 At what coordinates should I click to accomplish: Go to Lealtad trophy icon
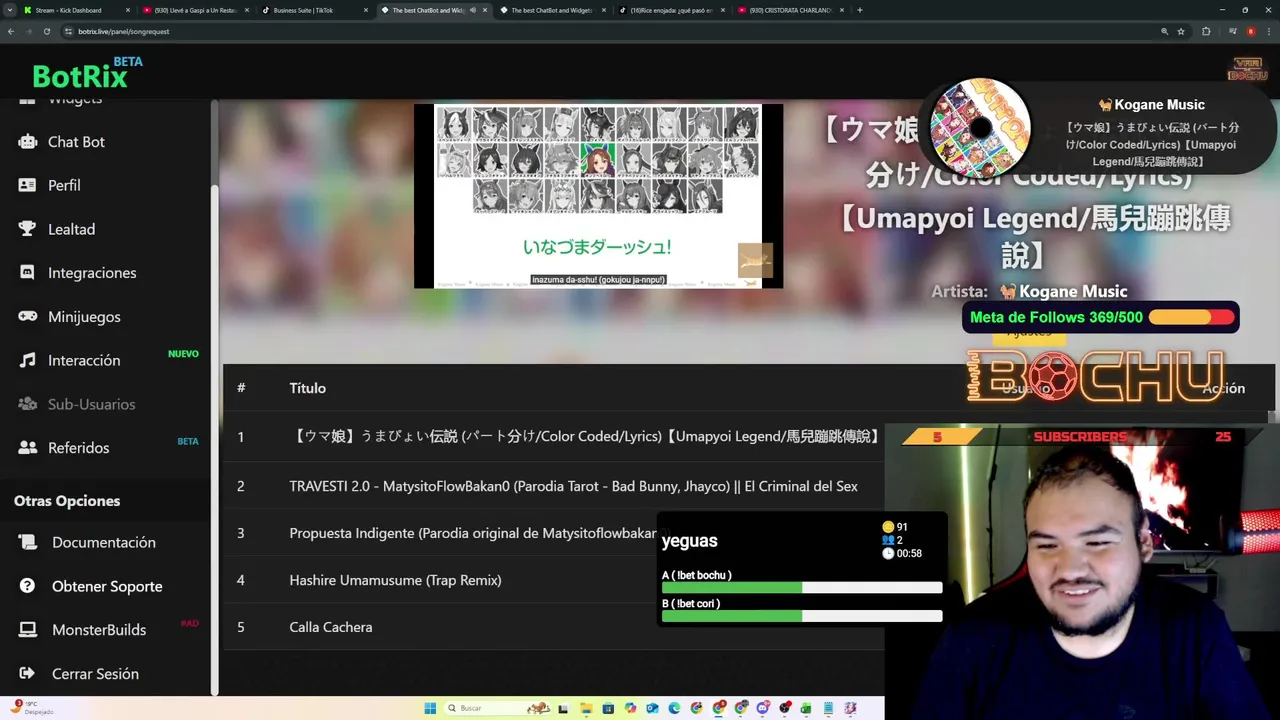pyautogui.click(x=28, y=229)
